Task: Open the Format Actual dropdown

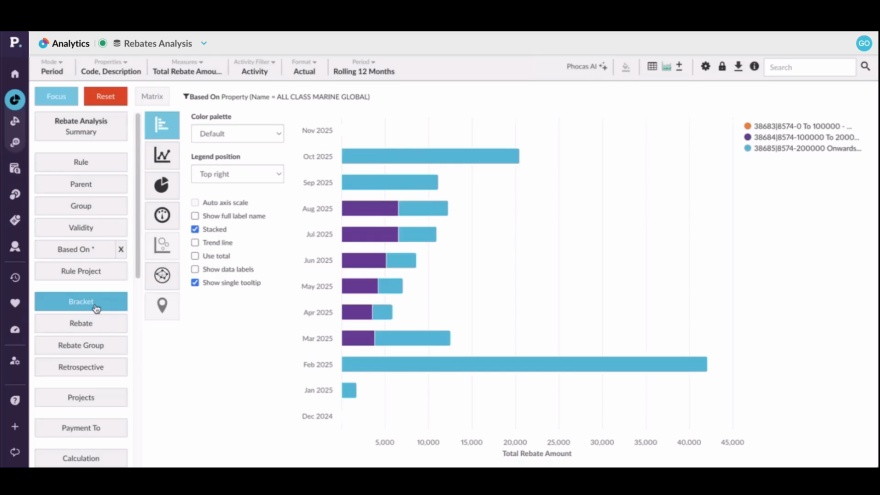Action: point(304,67)
